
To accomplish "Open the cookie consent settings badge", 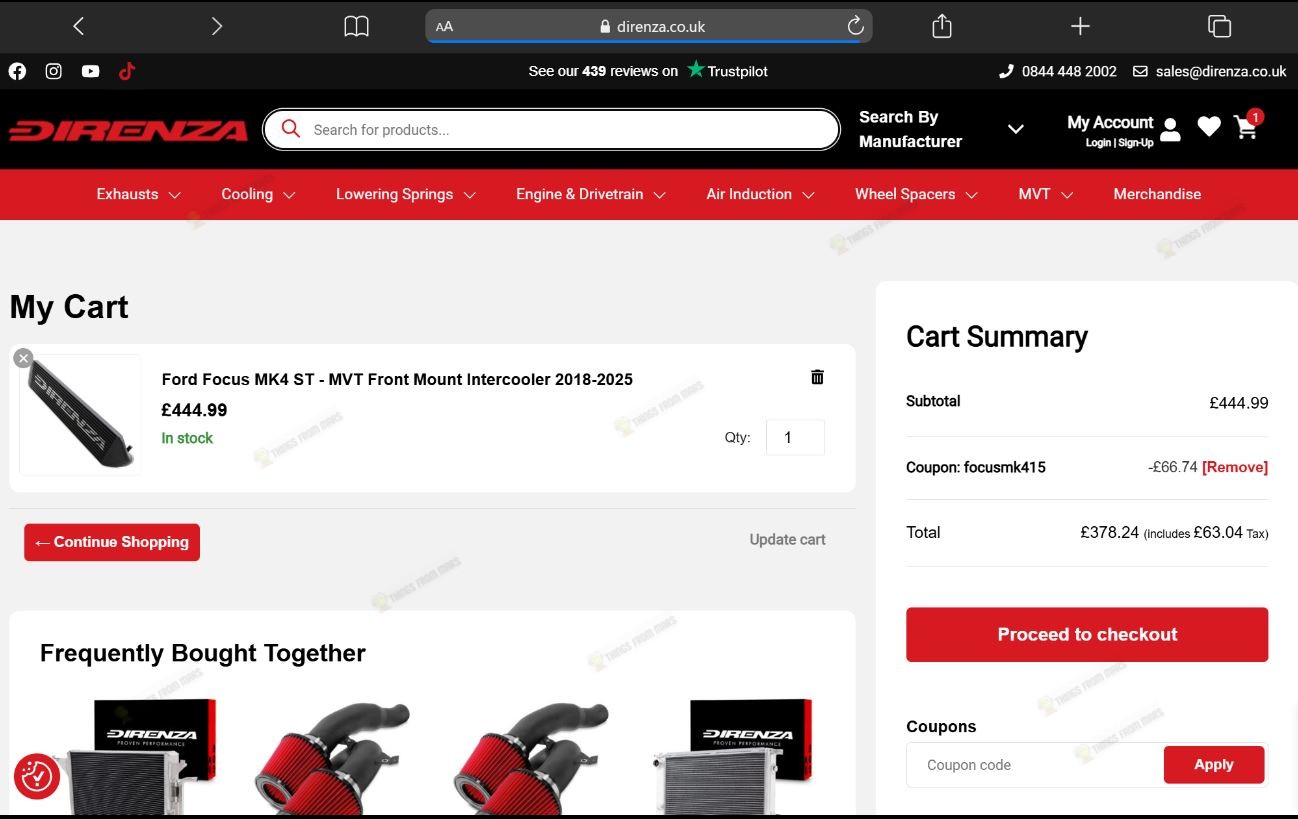I will point(37,776).
